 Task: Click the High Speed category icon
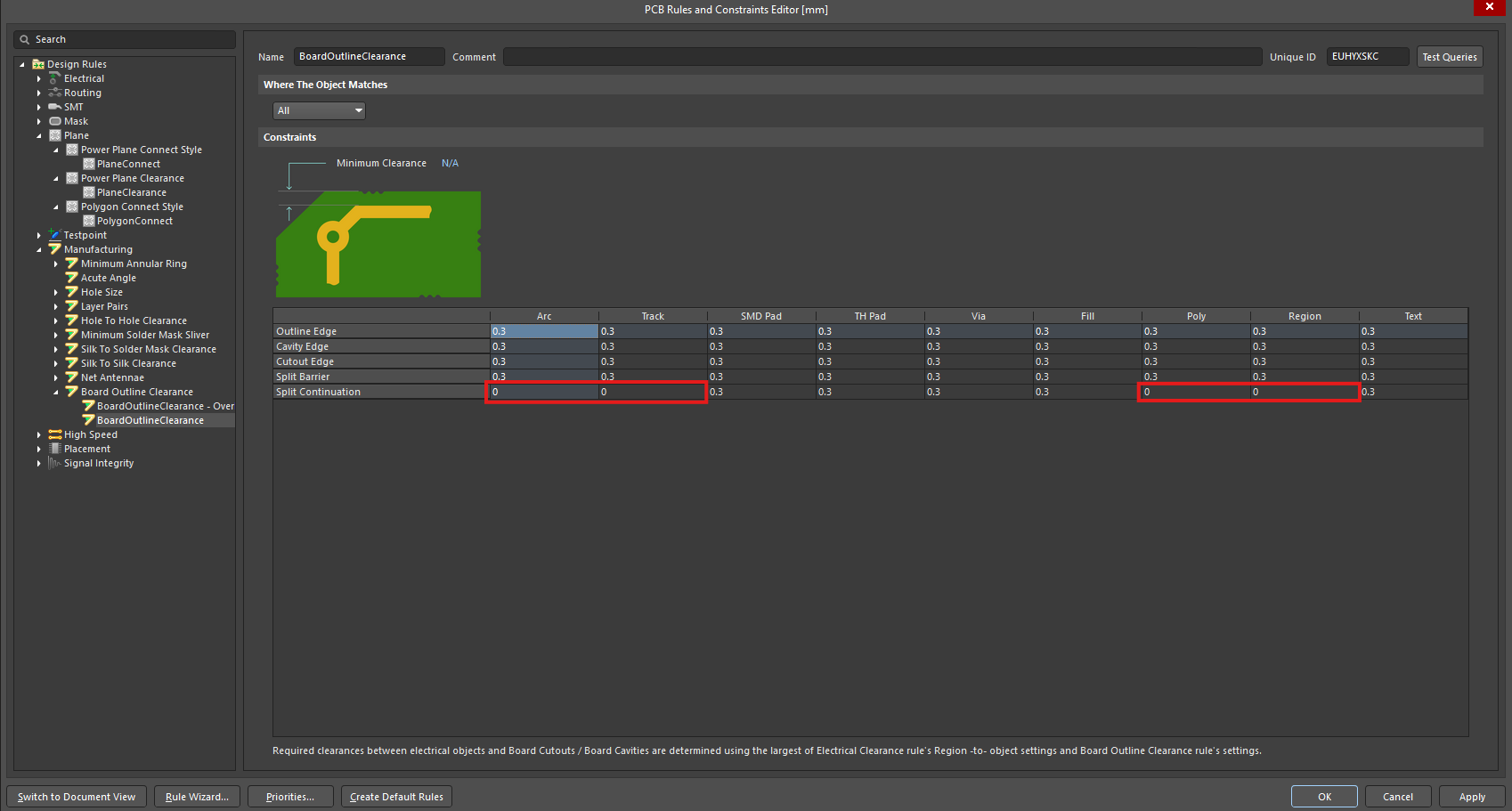55,434
